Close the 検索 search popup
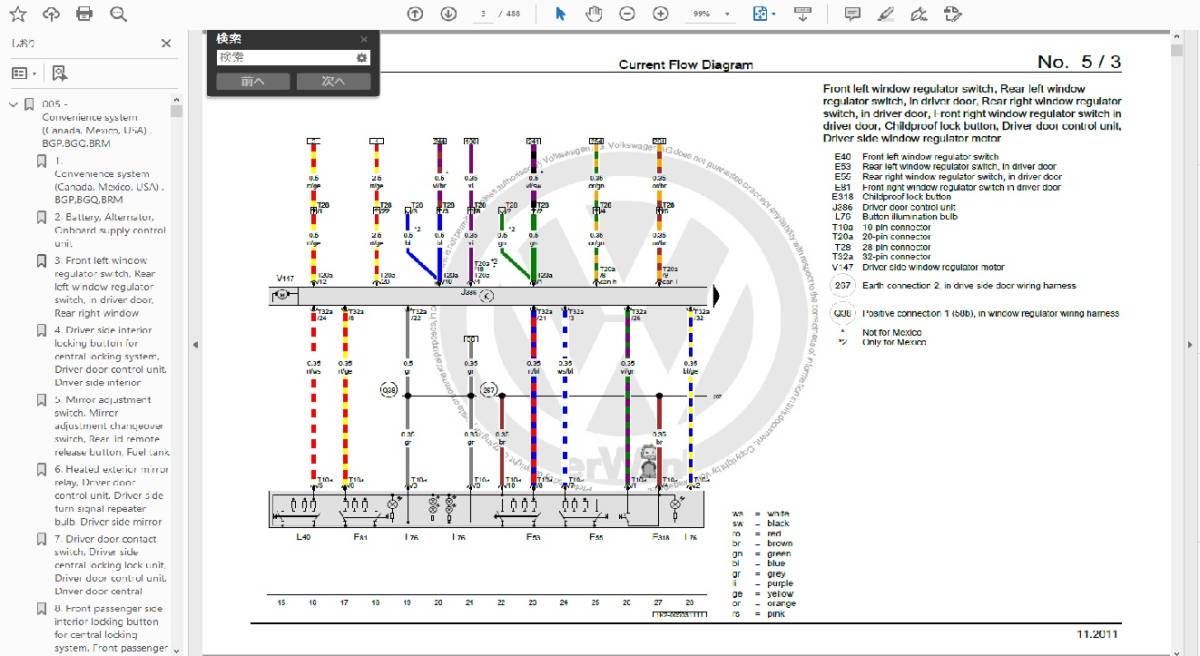 point(364,39)
